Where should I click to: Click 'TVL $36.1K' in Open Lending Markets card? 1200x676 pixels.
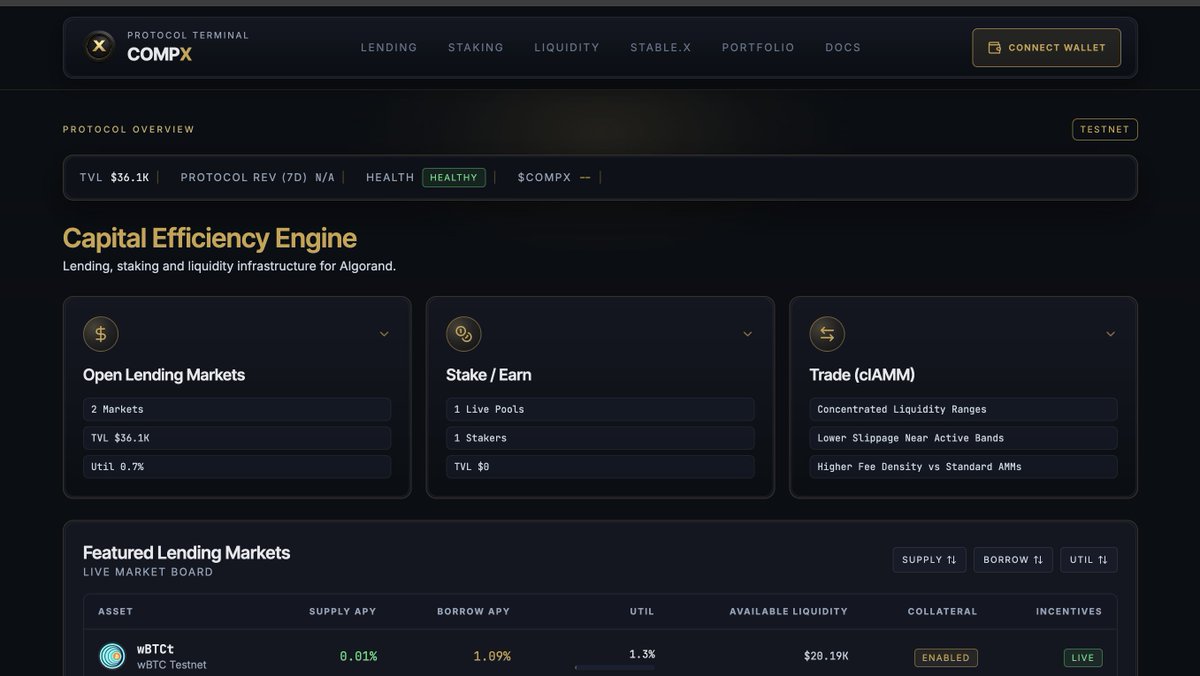pyautogui.click(x=237, y=438)
